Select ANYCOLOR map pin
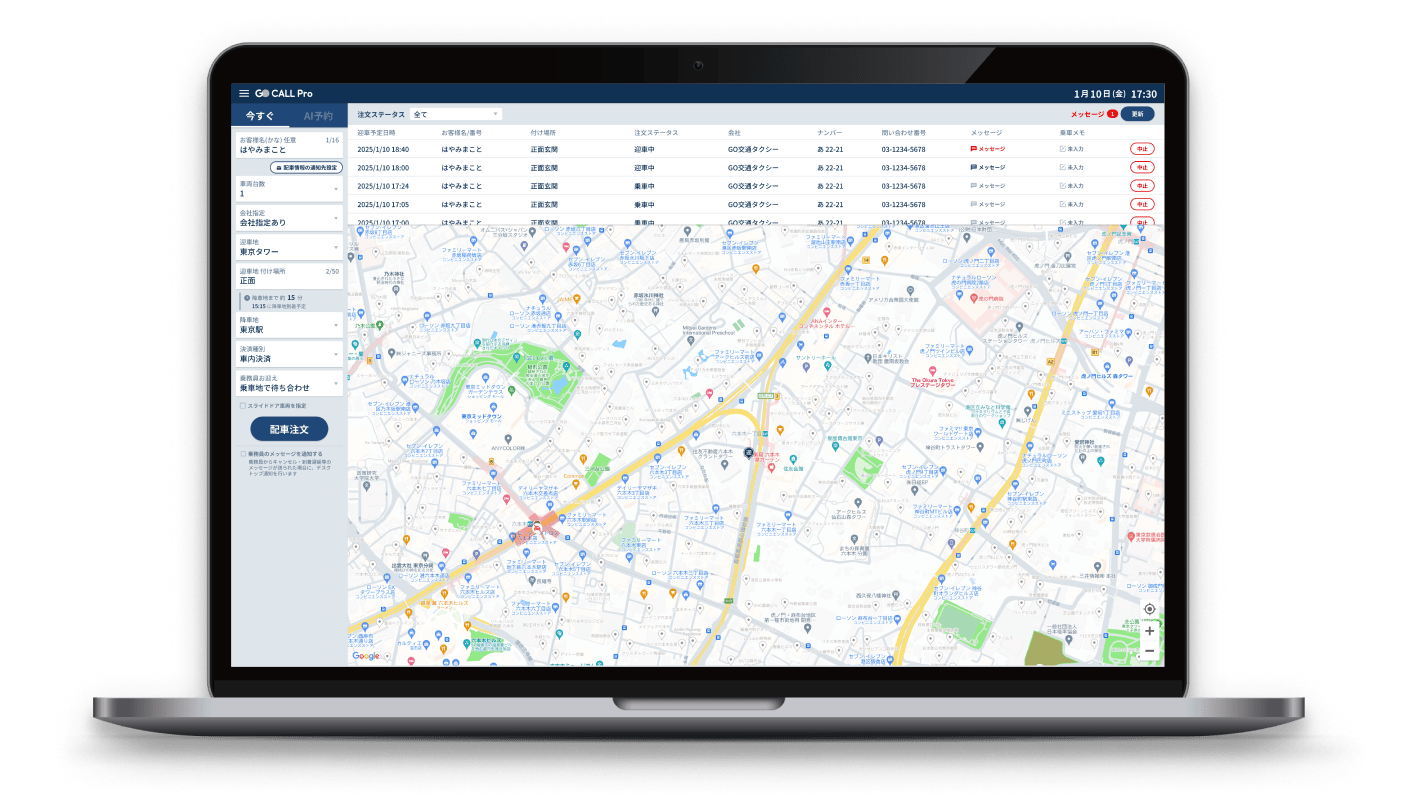This screenshot has height=806, width=1418. pos(507,439)
